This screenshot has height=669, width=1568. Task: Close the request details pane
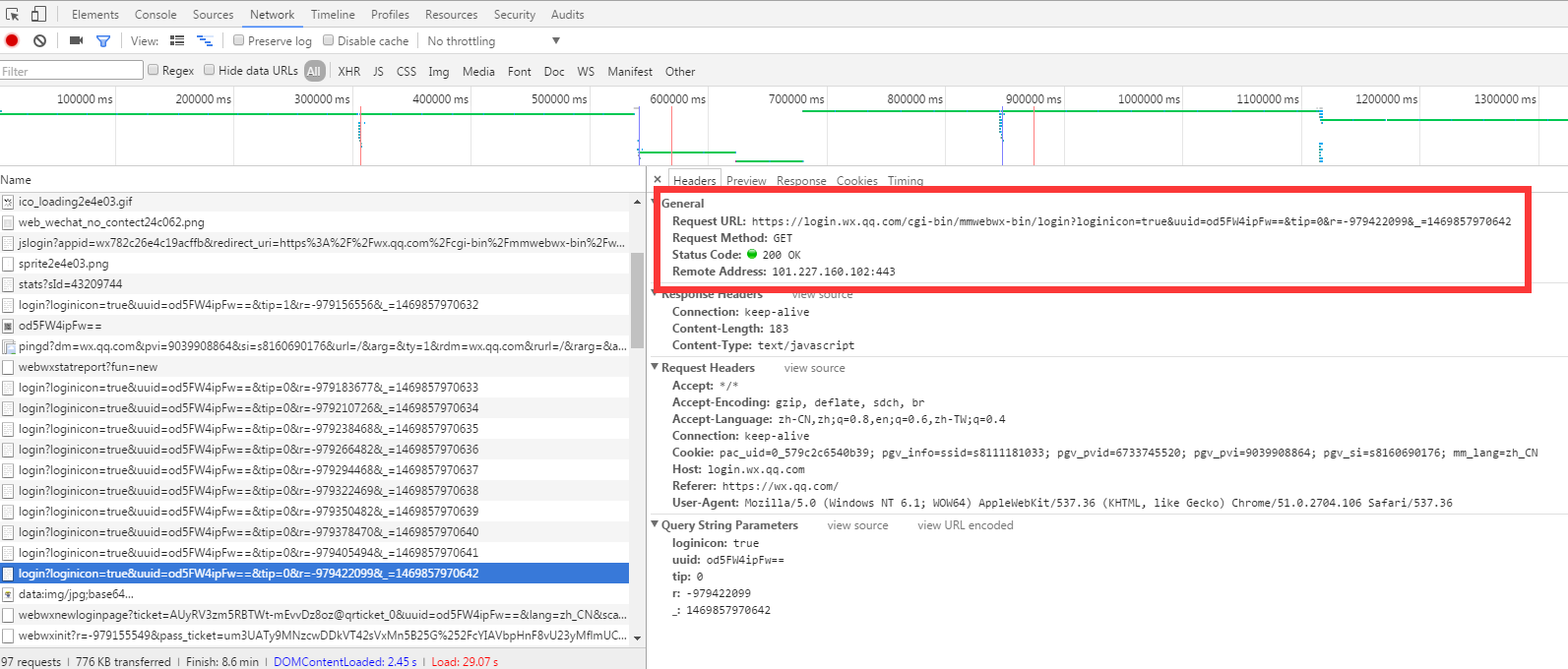click(x=658, y=179)
